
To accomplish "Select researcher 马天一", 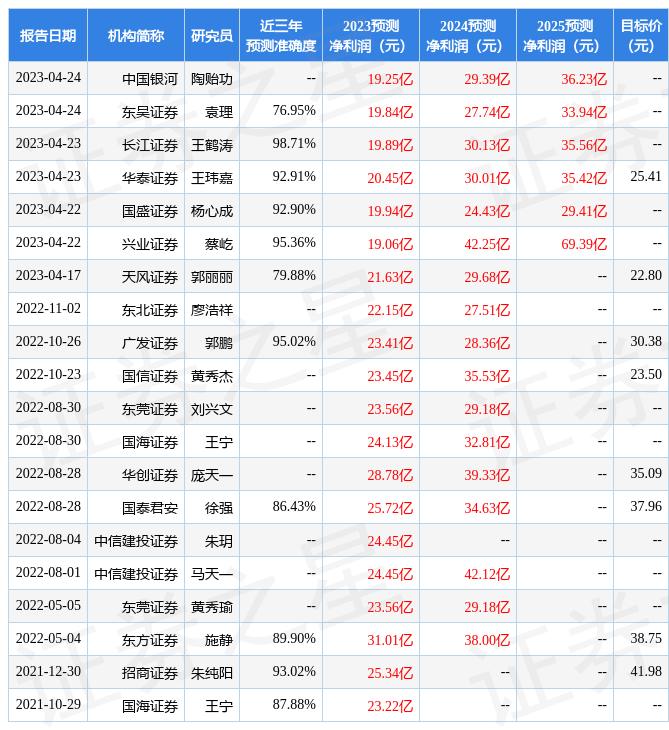I will coord(212,575).
